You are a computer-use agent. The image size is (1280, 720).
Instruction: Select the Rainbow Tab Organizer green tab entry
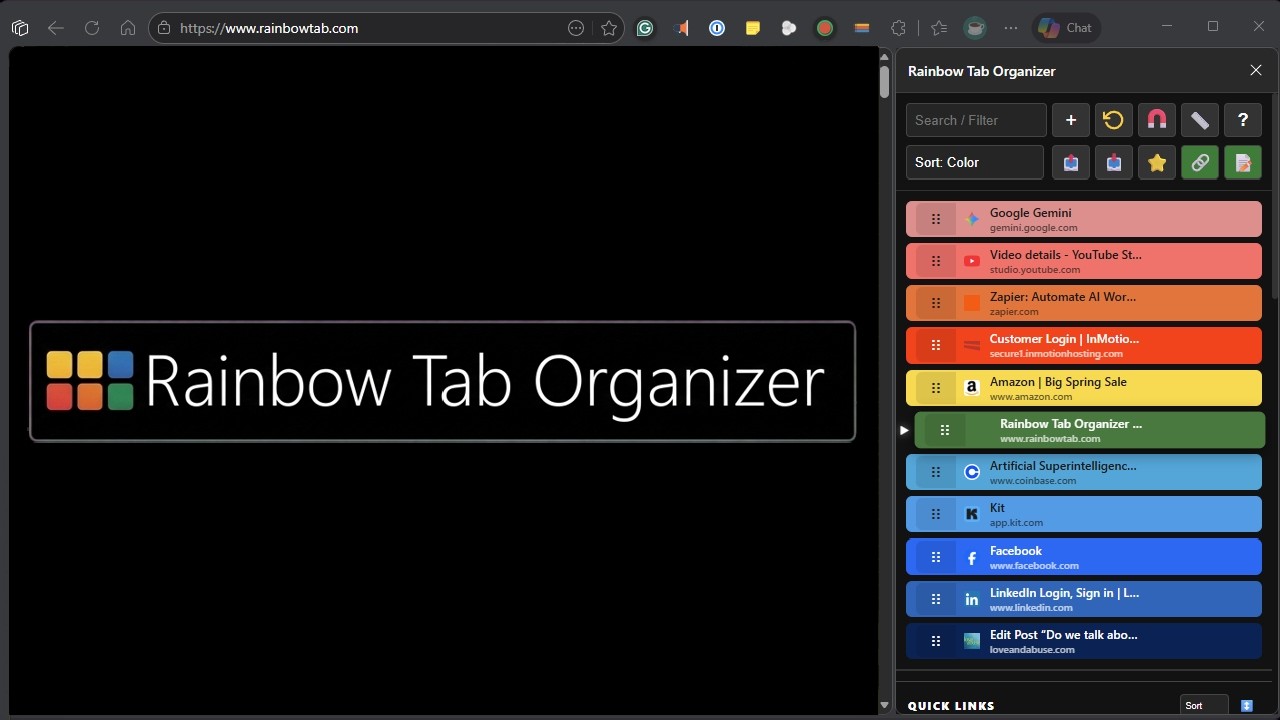pyautogui.click(x=1090, y=430)
